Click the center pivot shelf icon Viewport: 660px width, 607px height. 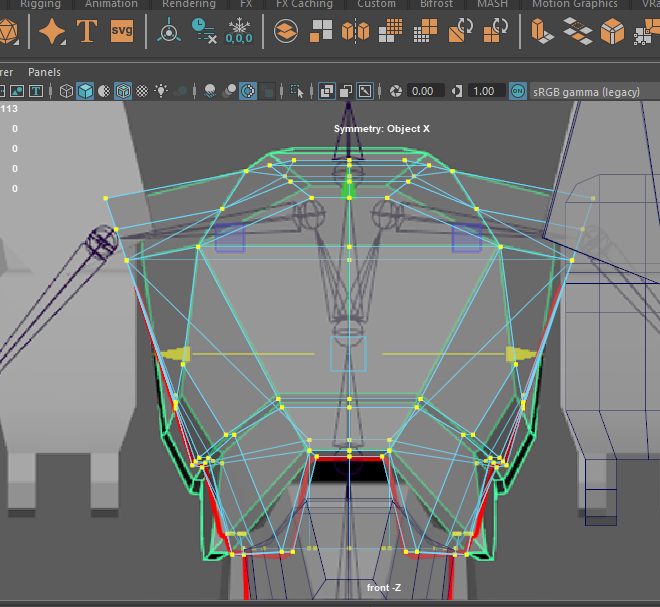168,32
